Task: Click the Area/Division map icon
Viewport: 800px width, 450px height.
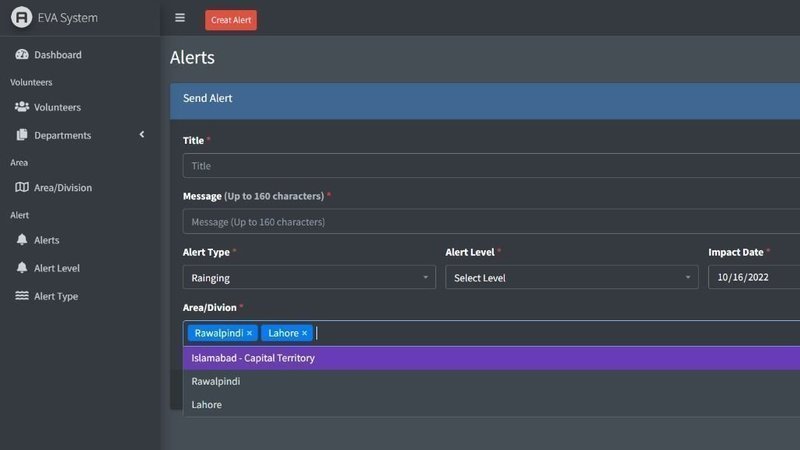Action: pyautogui.click(x=22, y=187)
